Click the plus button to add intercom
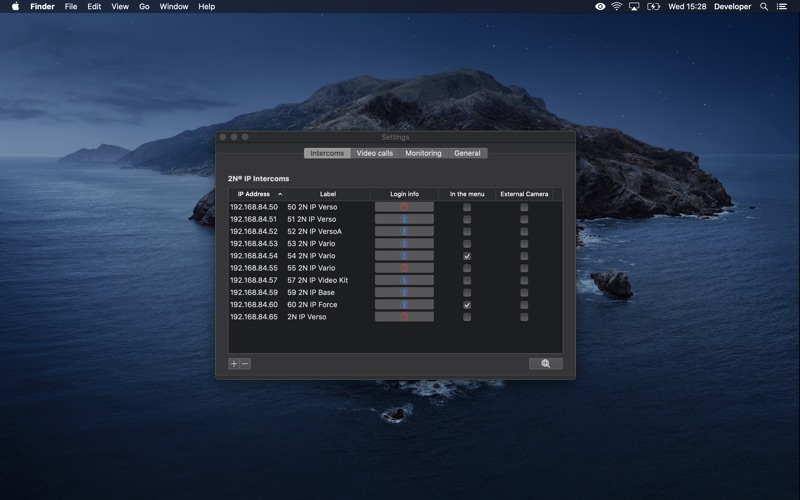Image resolution: width=800 pixels, height=500 pixels. (234, 363)
